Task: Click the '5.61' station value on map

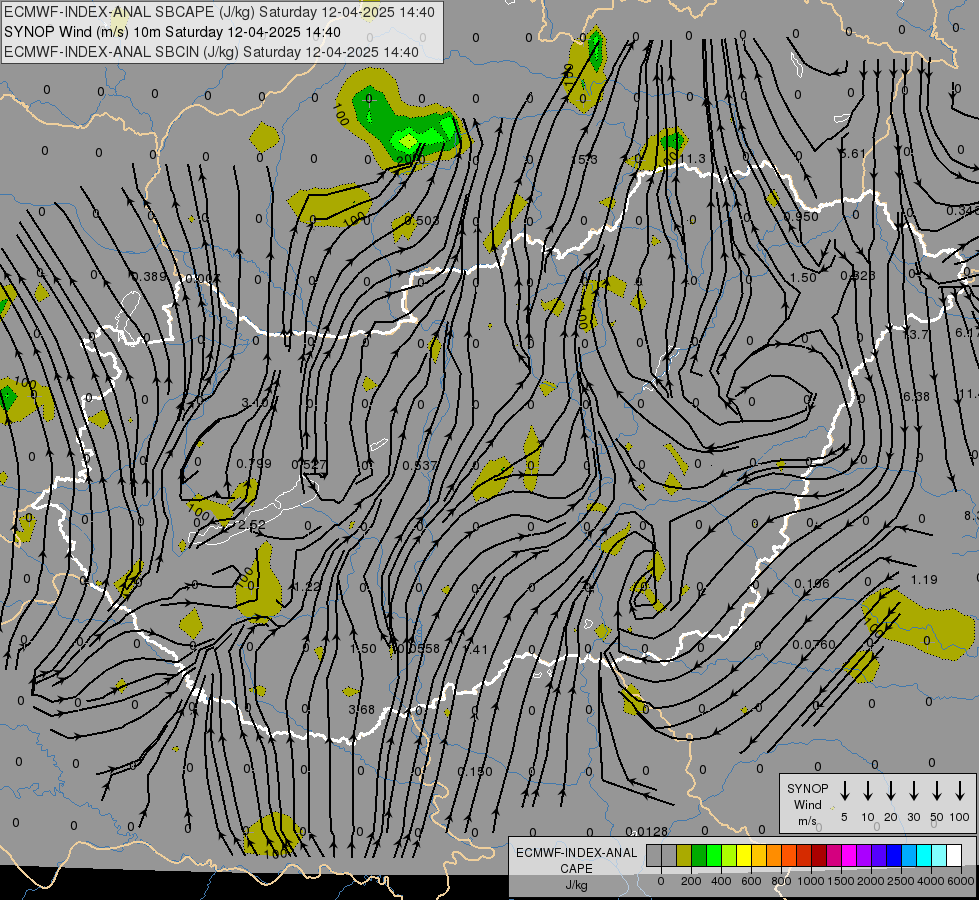Action: [x=854, y=154]
